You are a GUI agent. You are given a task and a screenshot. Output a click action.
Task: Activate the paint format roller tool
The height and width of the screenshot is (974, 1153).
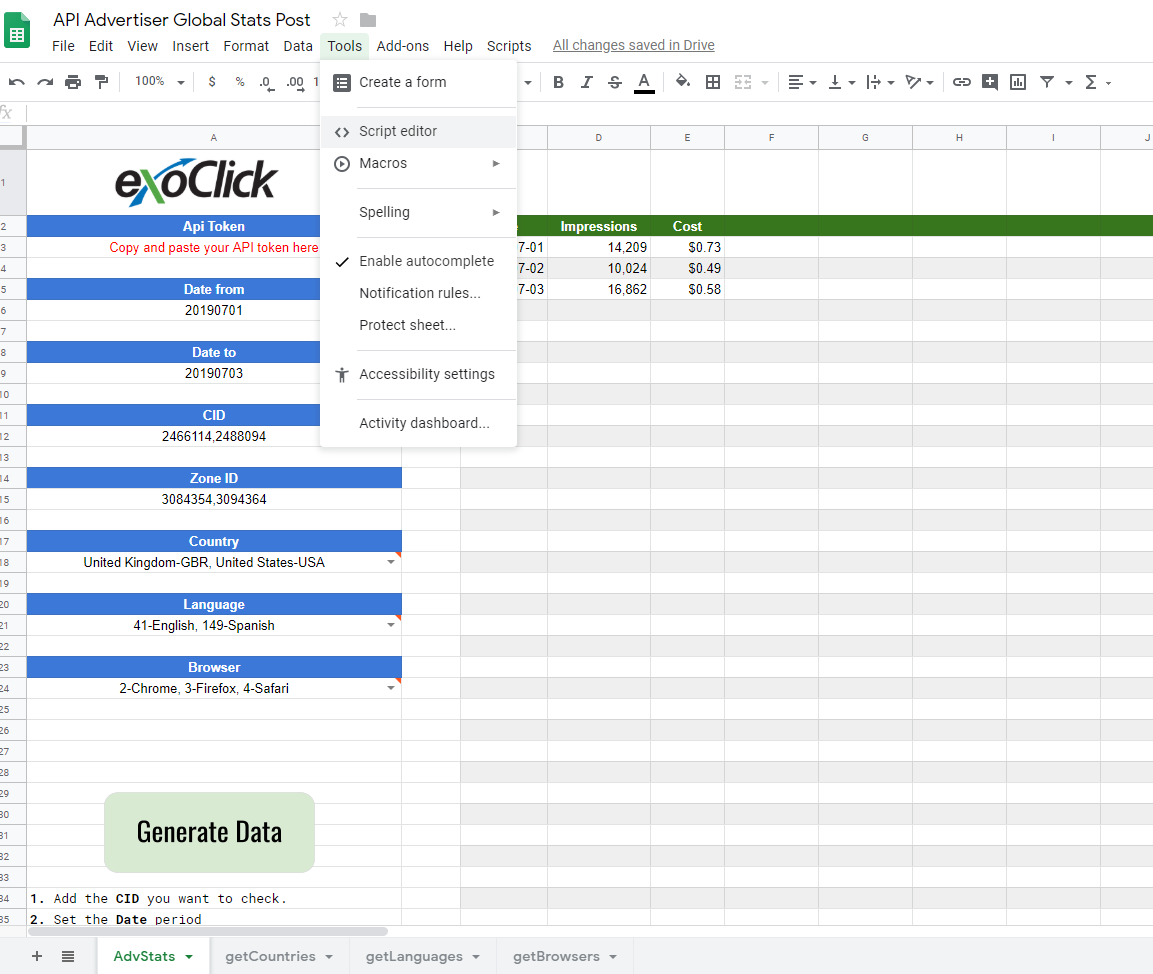pos(101,82)
